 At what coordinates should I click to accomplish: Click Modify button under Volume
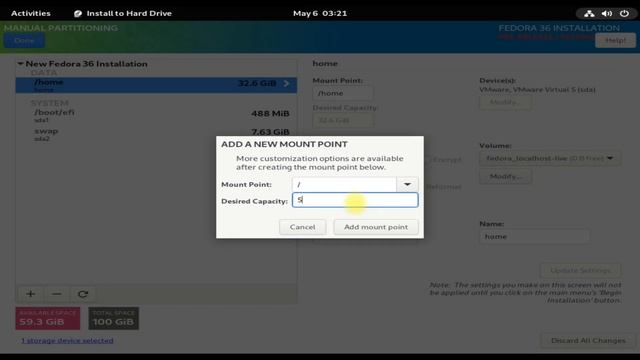[505, 176]
